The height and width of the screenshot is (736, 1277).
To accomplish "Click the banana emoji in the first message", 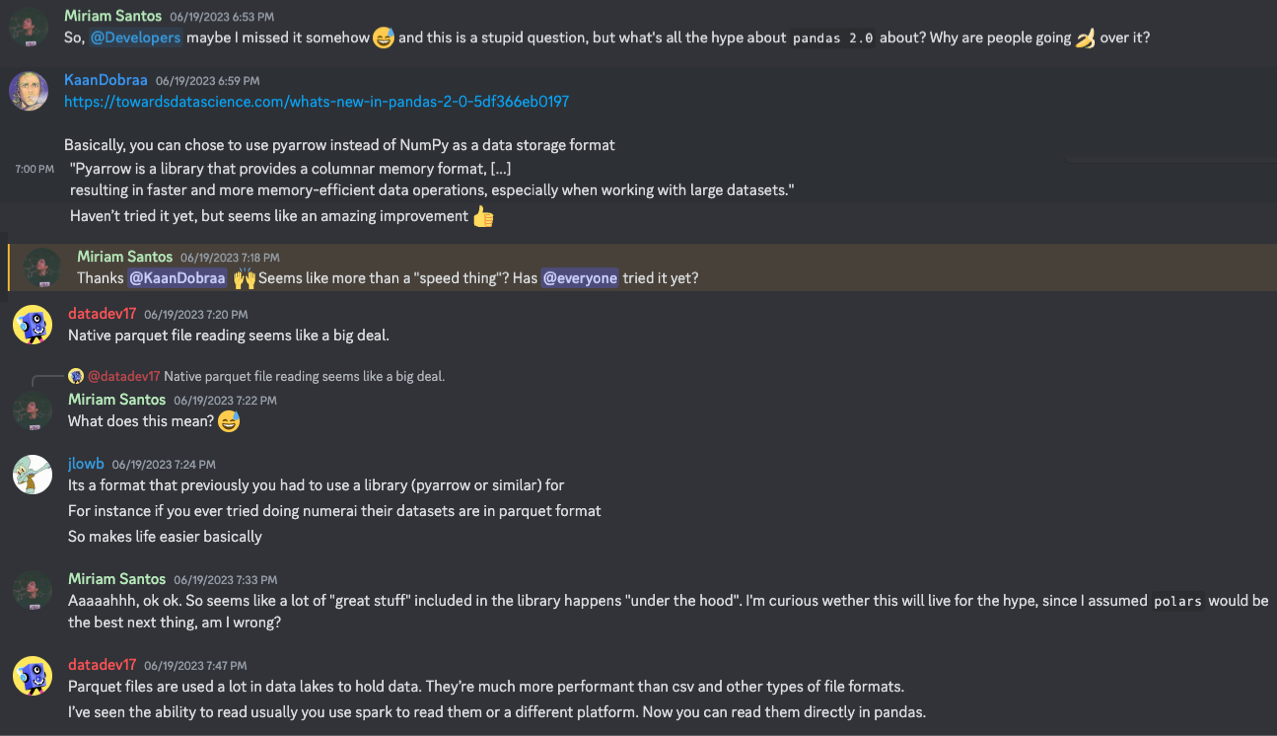I will (1085, 39).
